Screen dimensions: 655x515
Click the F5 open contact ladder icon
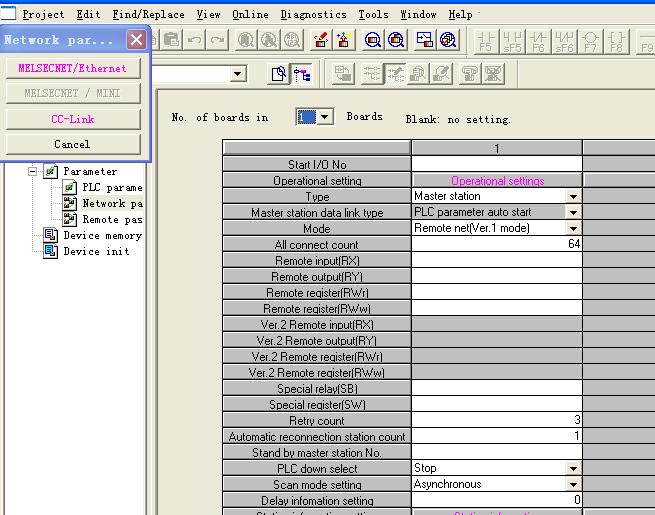coord(487,40)
